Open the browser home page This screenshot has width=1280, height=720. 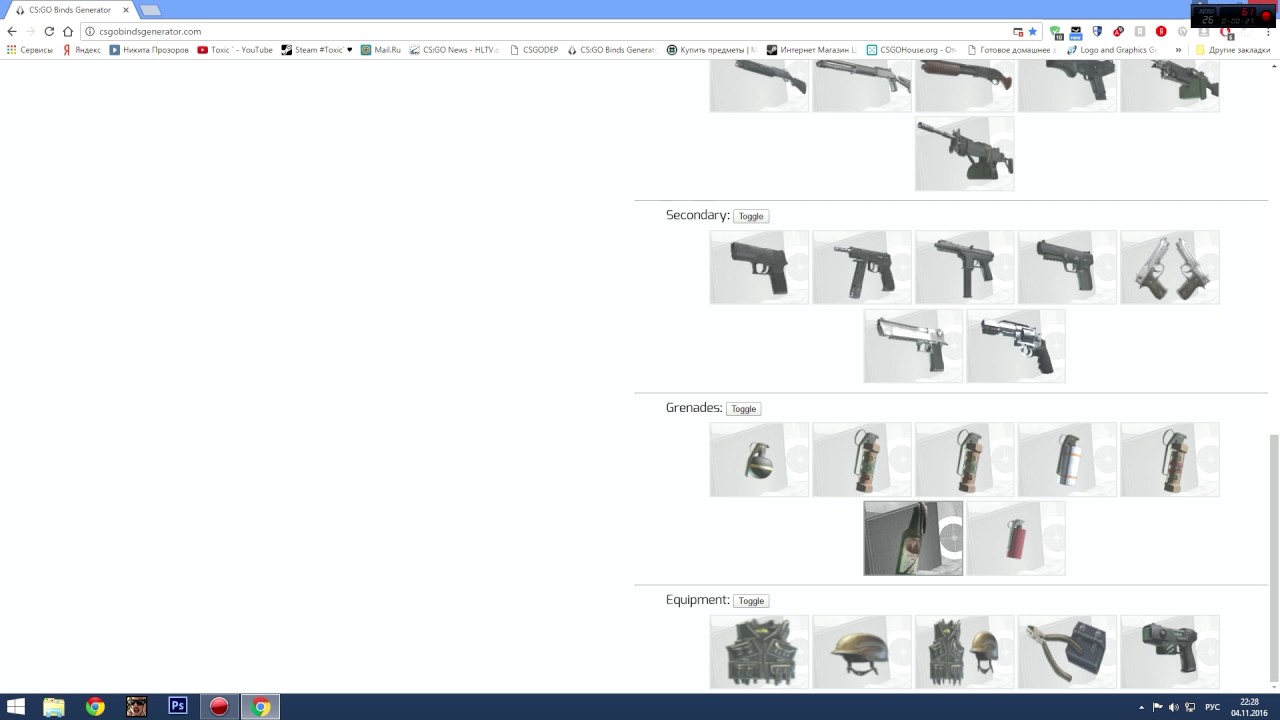point(68,31)
